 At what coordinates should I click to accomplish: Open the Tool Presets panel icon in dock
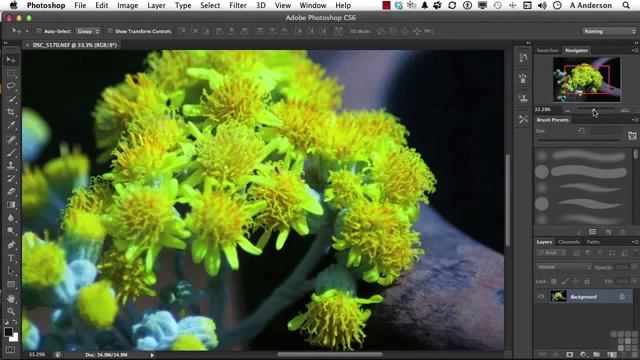[x=523, y=119]
